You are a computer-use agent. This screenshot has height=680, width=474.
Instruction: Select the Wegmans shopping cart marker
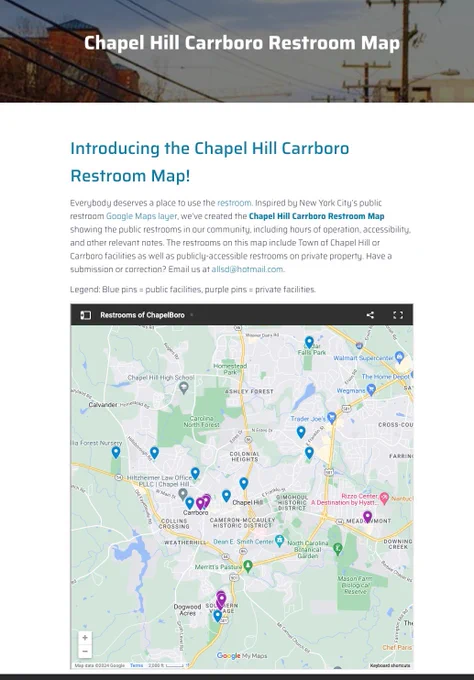coord(371,389)
